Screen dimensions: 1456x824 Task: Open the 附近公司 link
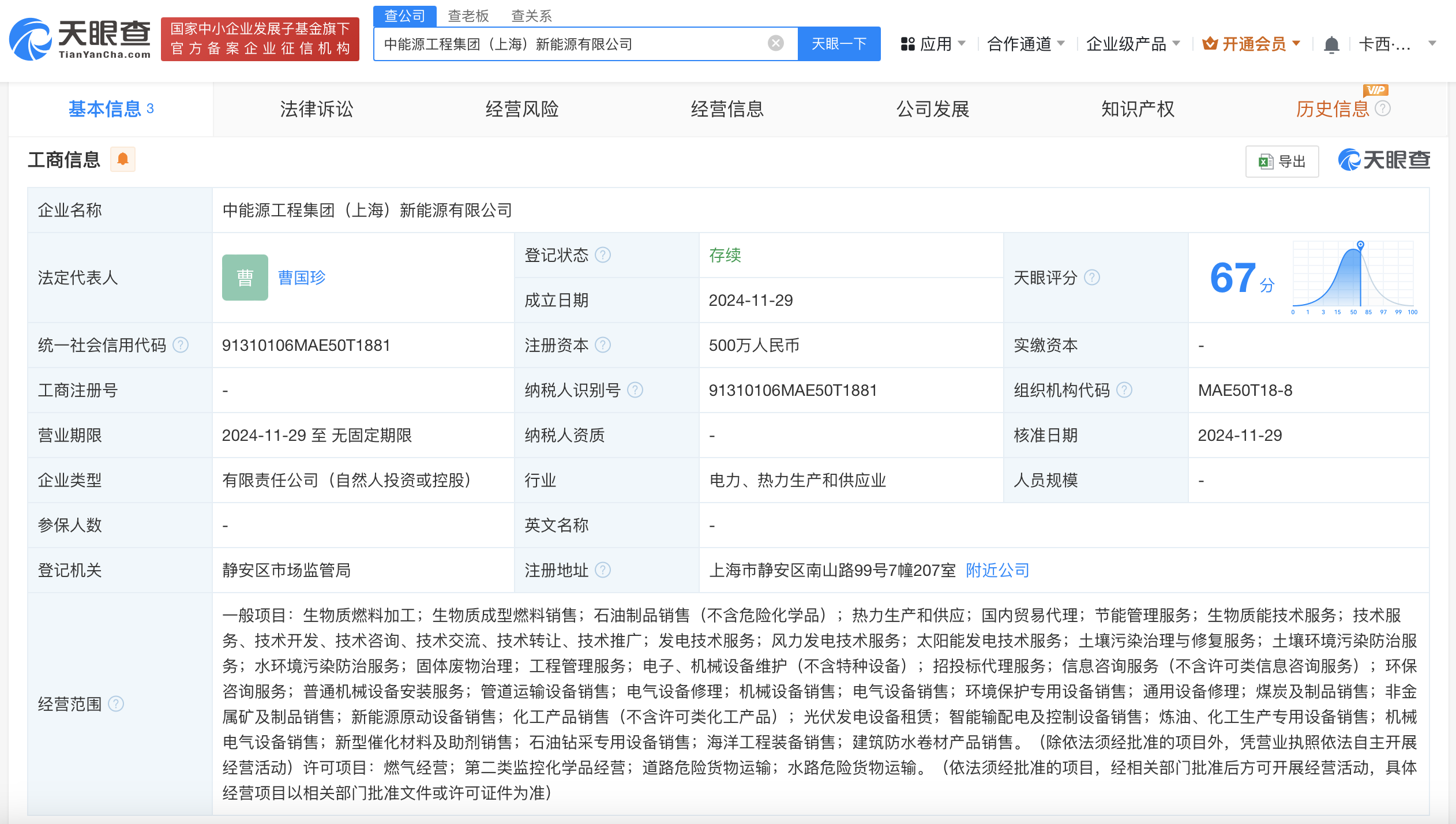coord(997,570)
